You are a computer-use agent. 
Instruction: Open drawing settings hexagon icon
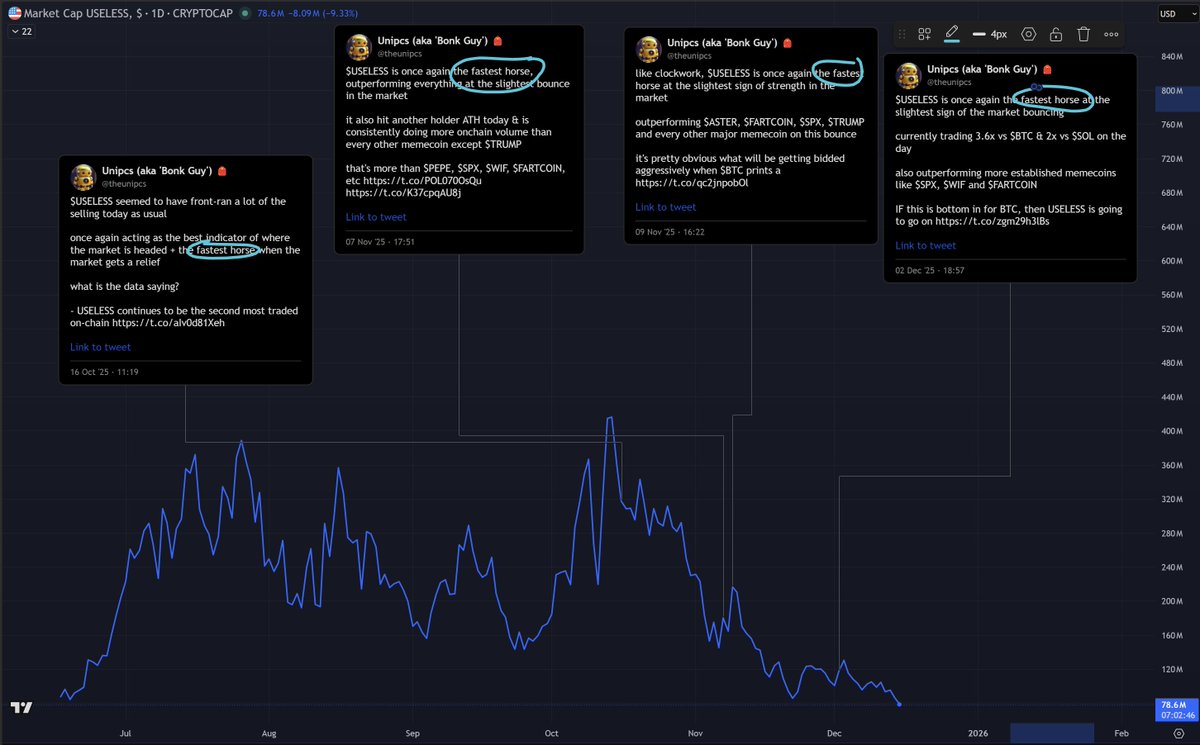pos(1029,34)
